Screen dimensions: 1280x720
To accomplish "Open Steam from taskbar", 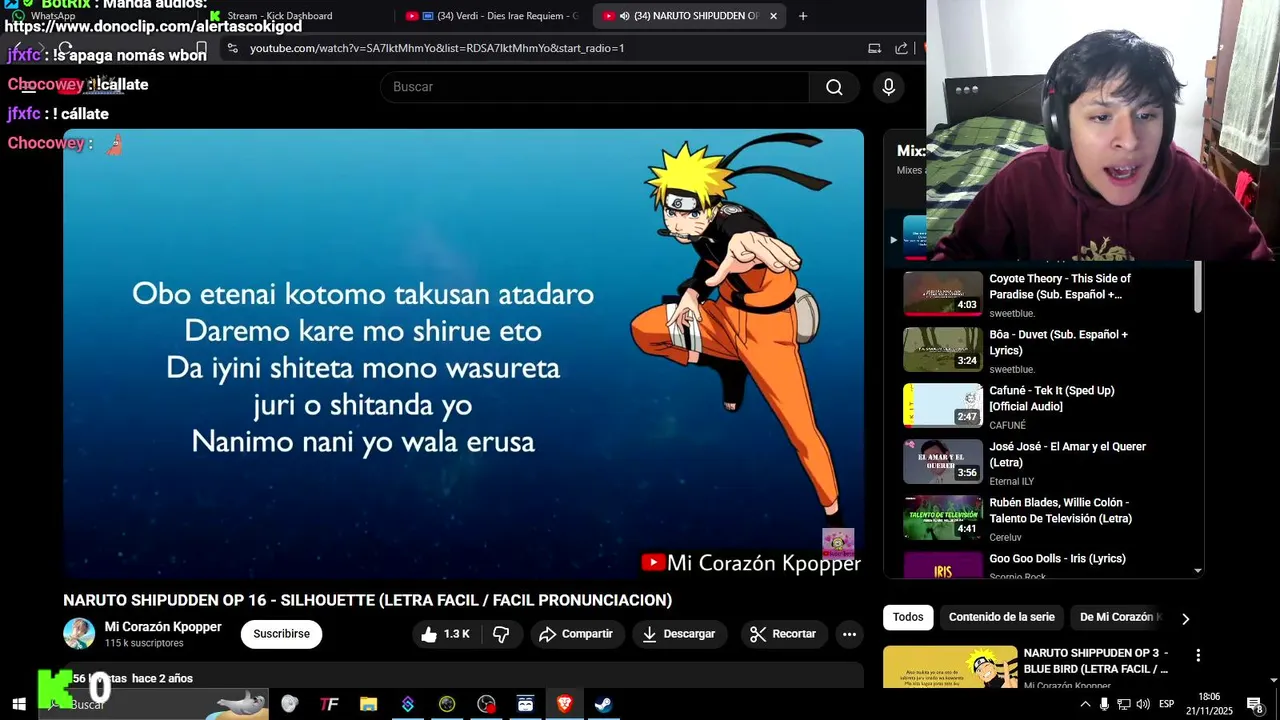I will point(603,704).
